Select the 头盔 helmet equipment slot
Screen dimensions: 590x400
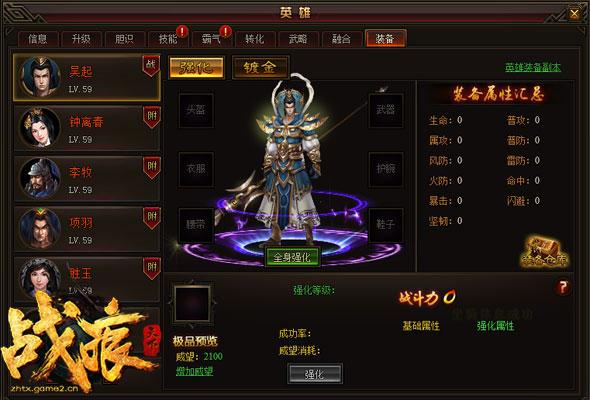pyautogui.click(x=196, y=110)
